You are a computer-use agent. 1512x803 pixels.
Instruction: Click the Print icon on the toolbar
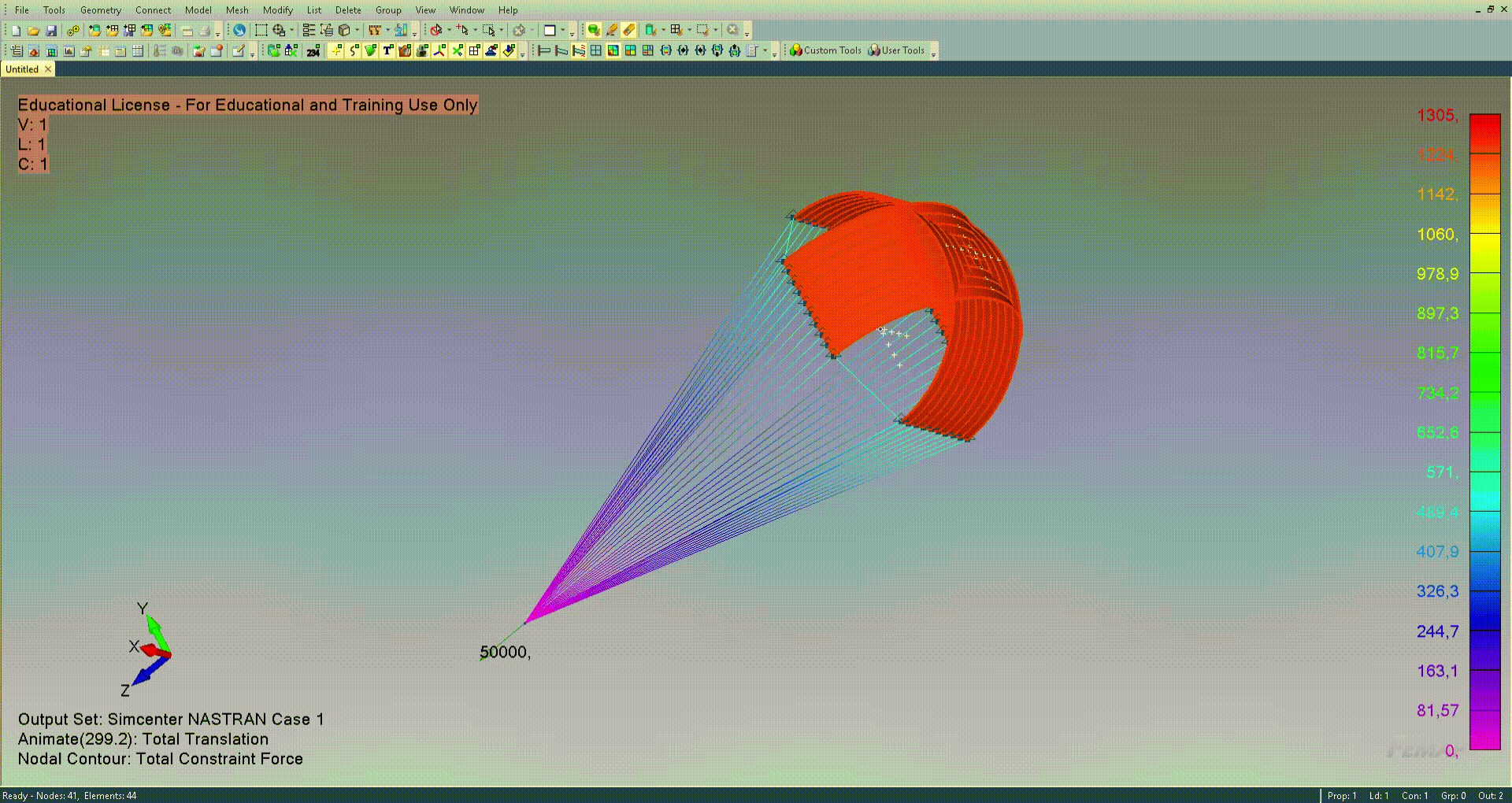point(205,30)
